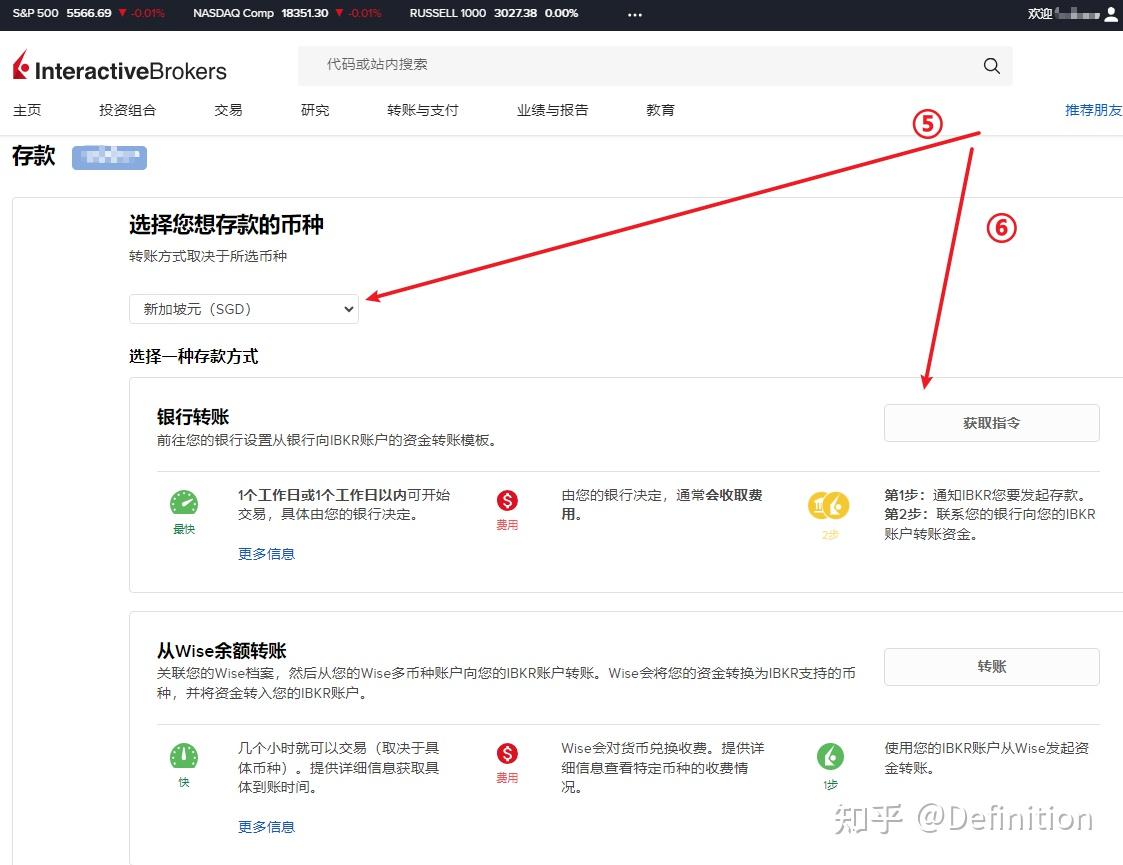1123x865 pixels.
Task: Open the bank transfer 更多信息 link
Action: tap(266, 553)
